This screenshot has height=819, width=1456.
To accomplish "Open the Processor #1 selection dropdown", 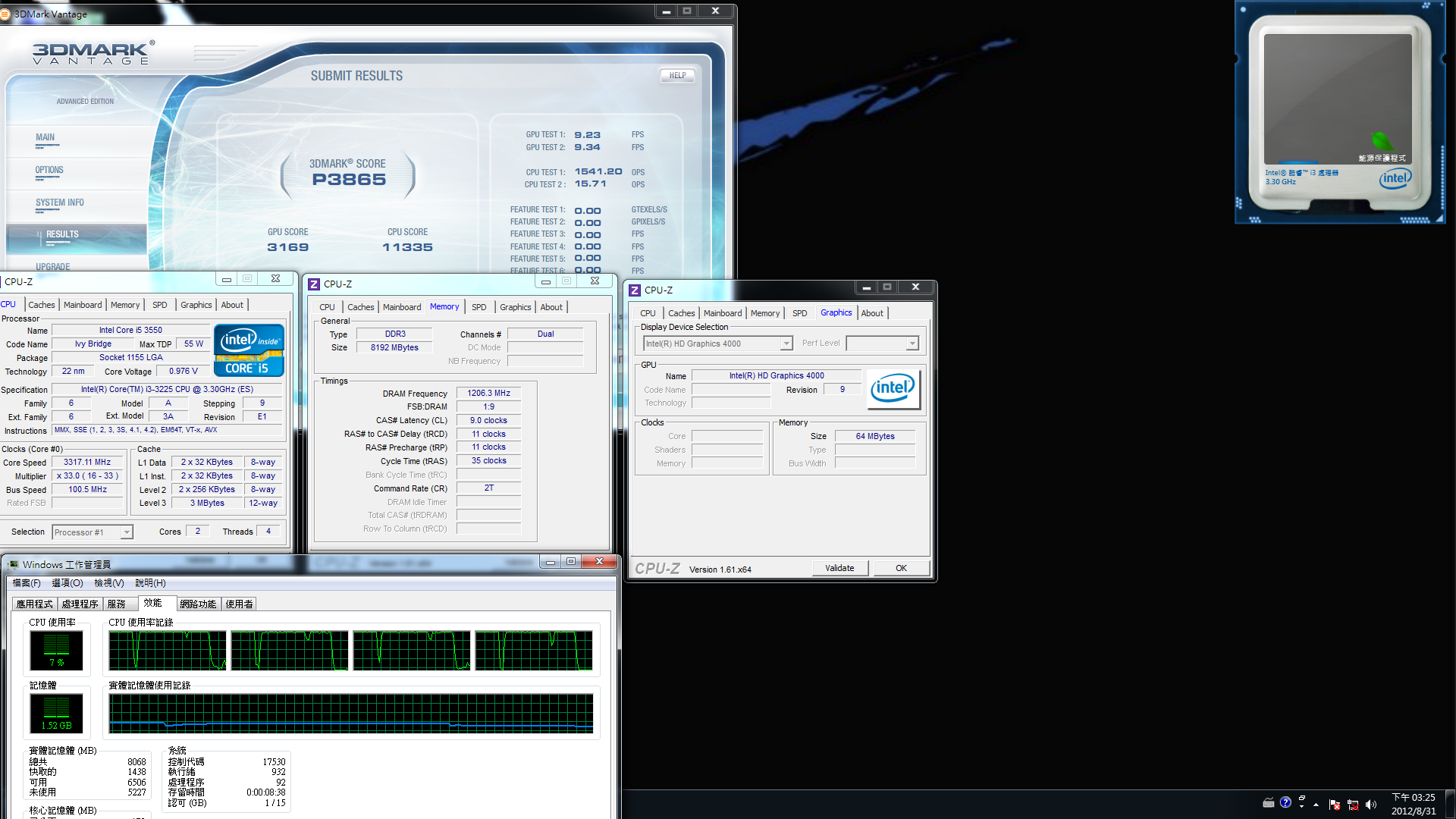I will [127, 532].
